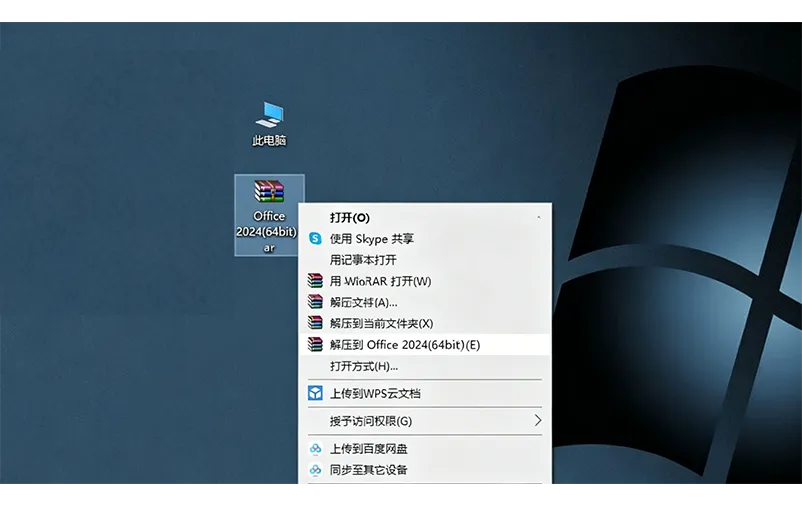
Task: Select 解压文件(A)... menu entry
Action: point(425,302)
